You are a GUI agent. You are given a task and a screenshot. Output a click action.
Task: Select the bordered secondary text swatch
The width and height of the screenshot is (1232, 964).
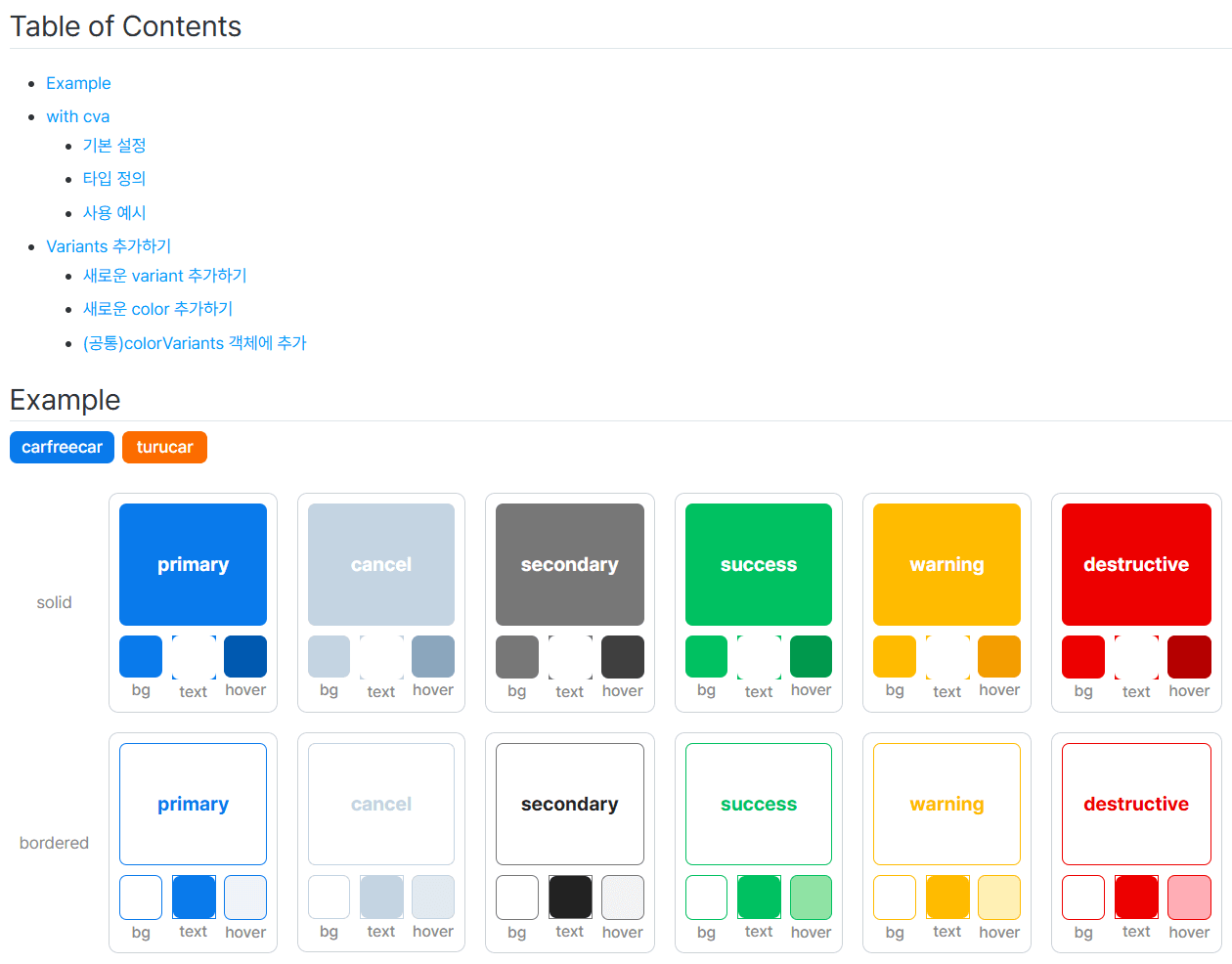click(570, 897)
